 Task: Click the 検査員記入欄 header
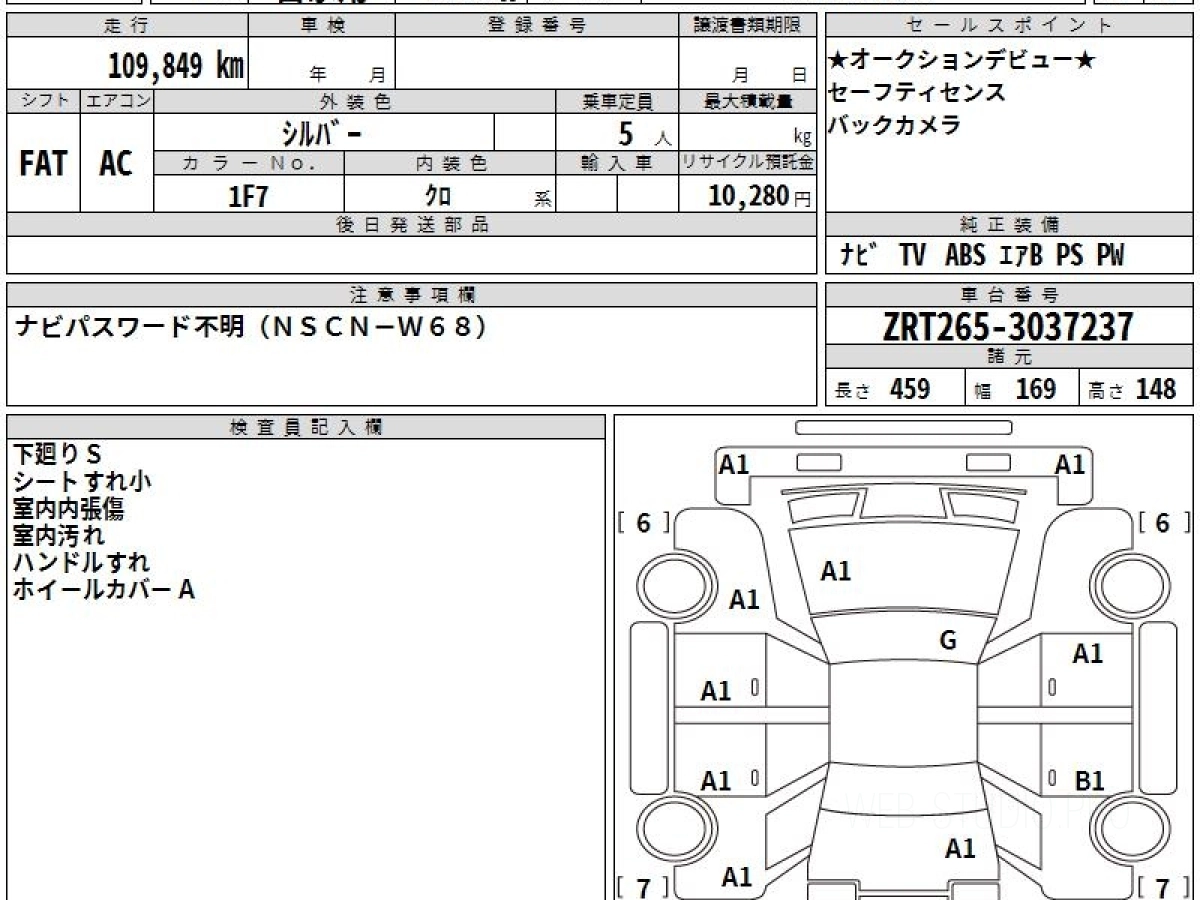coord(306,427)
